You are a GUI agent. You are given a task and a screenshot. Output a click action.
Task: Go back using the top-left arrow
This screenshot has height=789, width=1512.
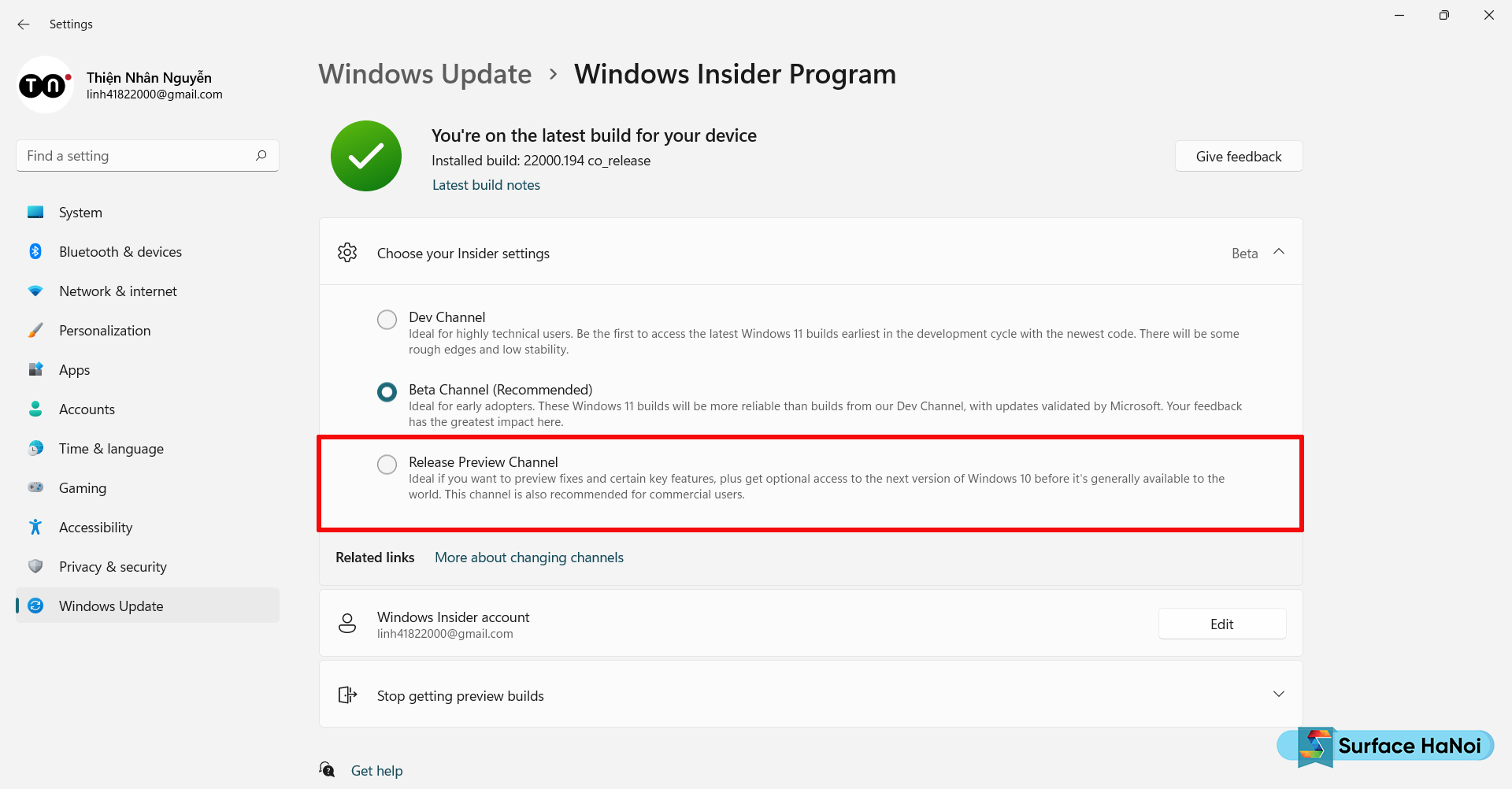[x=24, y=24]
